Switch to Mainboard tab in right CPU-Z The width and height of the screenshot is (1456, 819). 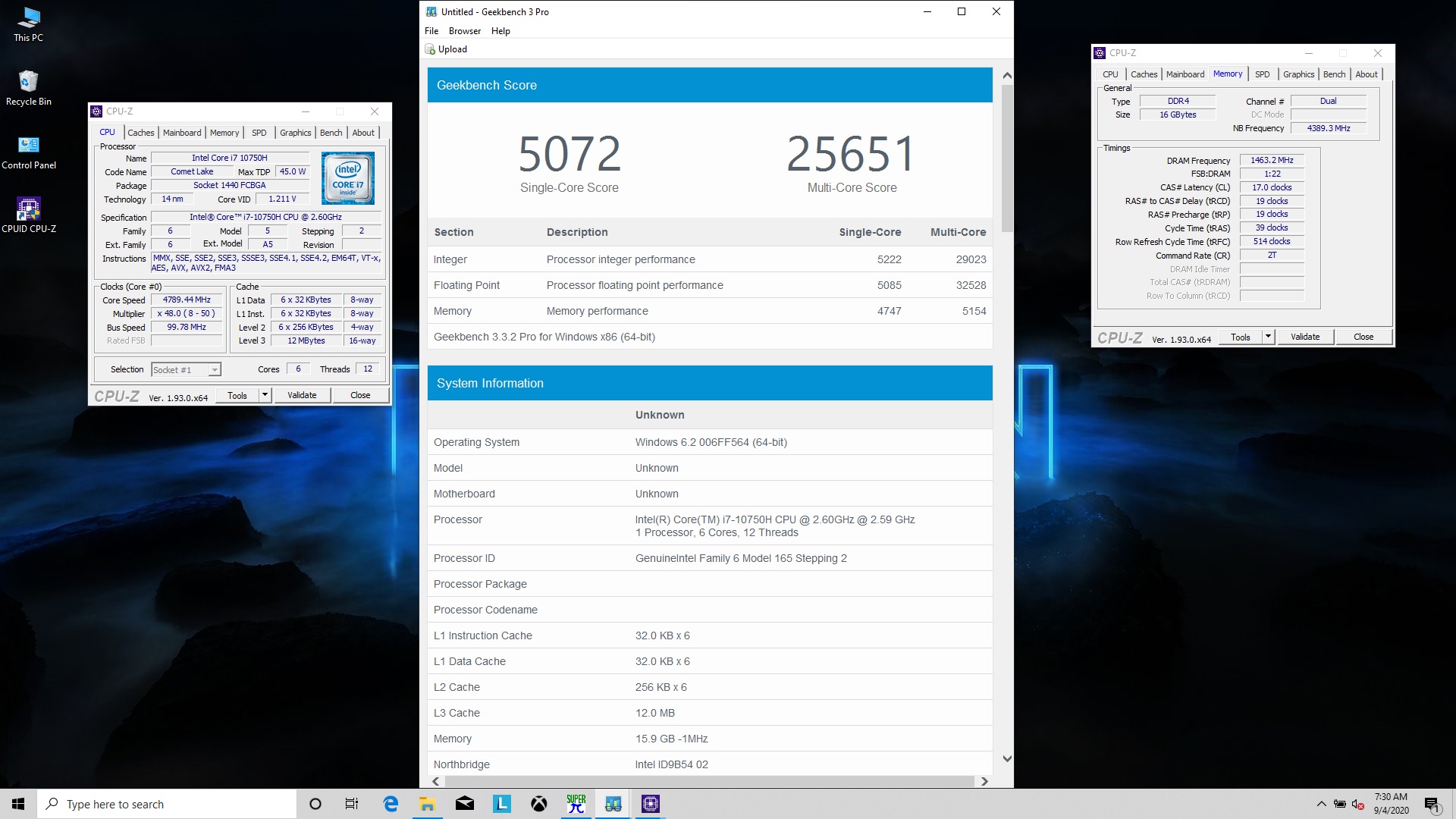tap(1185, 74)
